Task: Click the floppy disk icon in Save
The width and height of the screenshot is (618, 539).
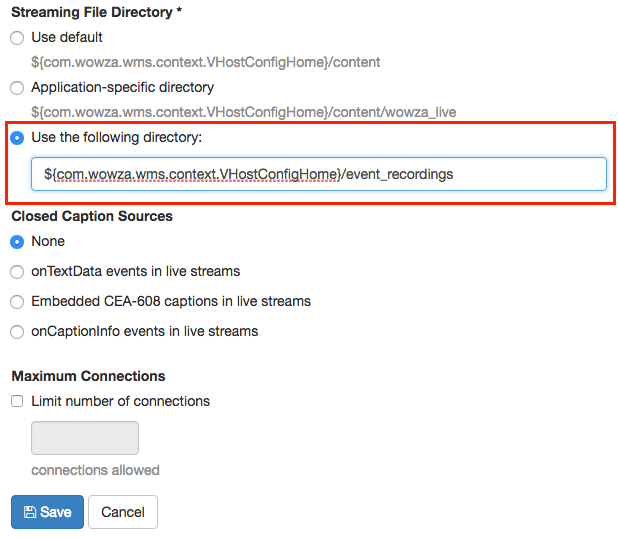Action: (30, 512)
